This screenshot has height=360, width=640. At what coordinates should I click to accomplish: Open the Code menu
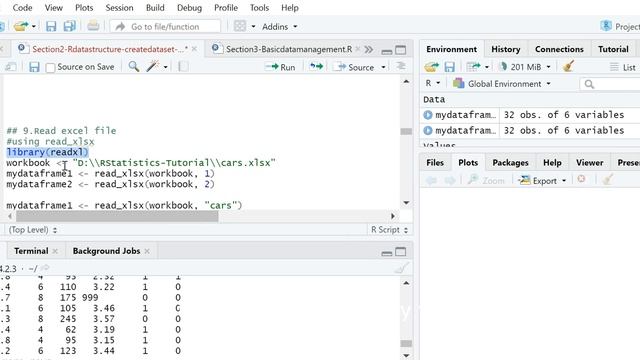(x=22, y=8)
